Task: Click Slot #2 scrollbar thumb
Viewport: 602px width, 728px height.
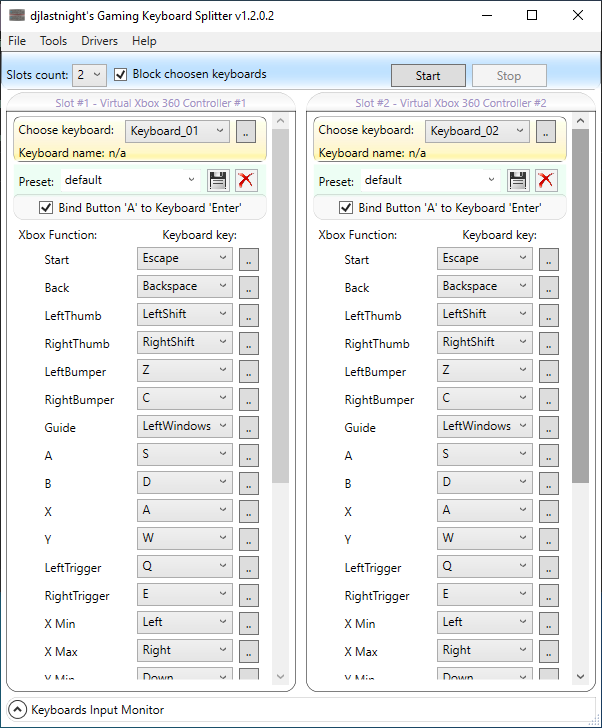Action: pyautogui.click(x=580, y=306)
